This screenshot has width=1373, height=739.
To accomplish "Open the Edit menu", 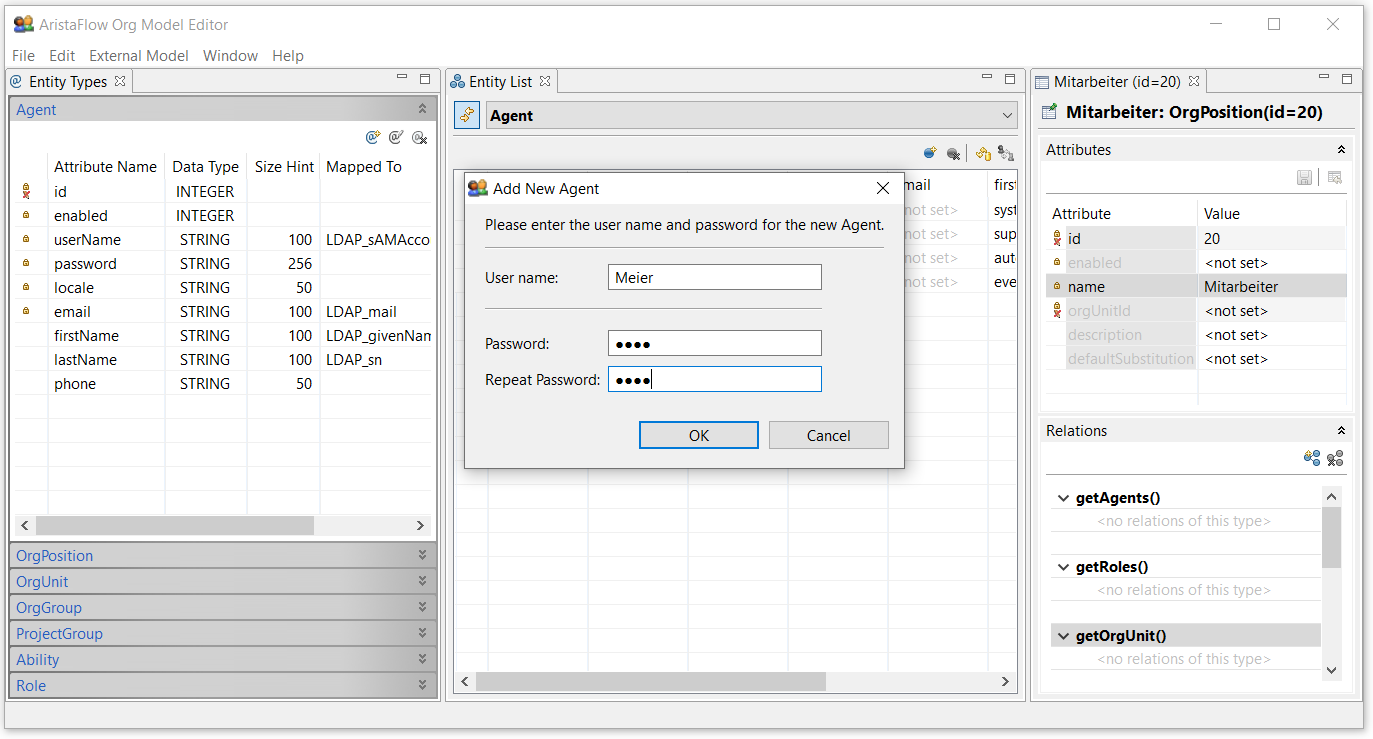I will [x=62, y=56].
